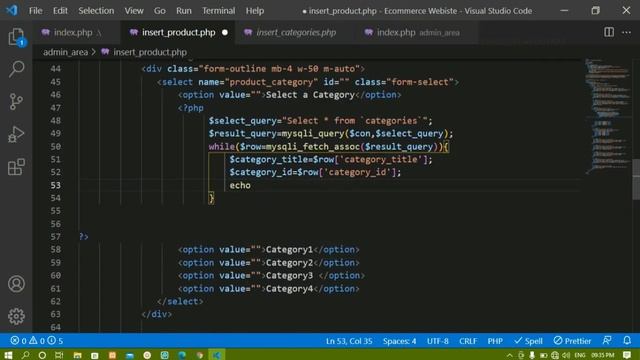640x360 pixels.
Task: Open the Go menu
Action: [x=160, y=11]
